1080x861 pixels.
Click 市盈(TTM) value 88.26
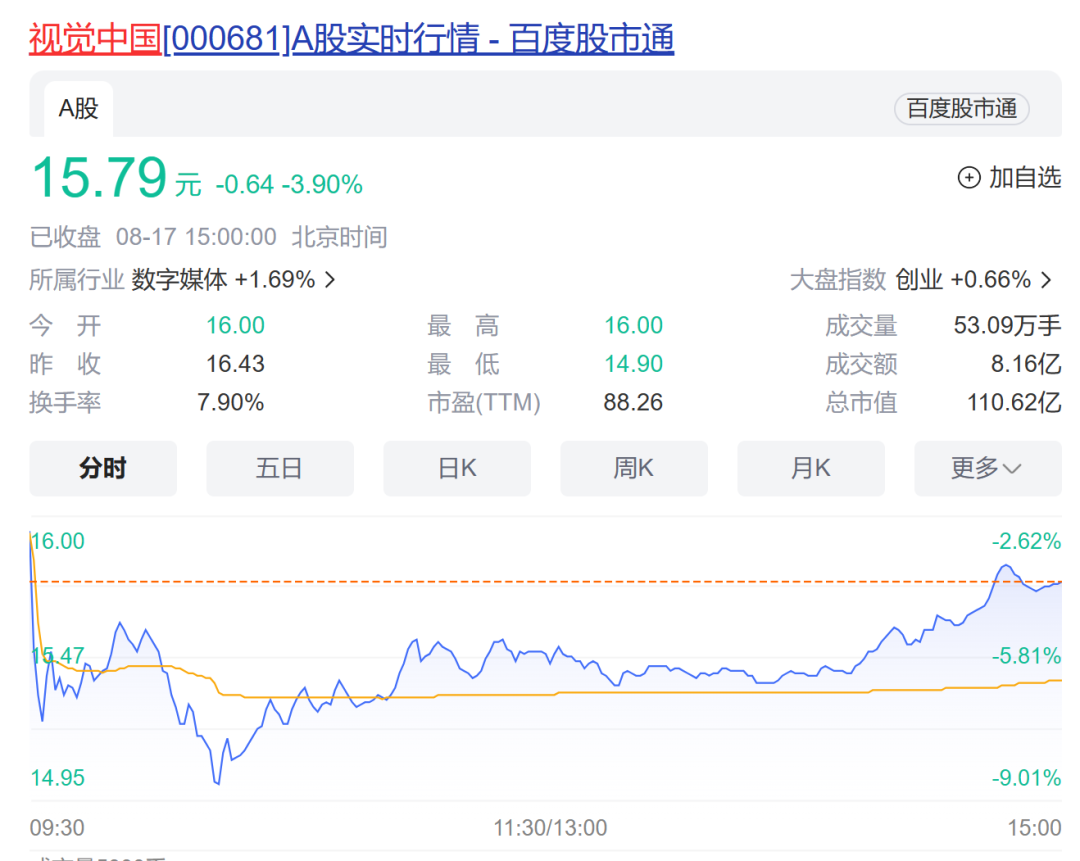pyautogui.click(x=634, y=402)
